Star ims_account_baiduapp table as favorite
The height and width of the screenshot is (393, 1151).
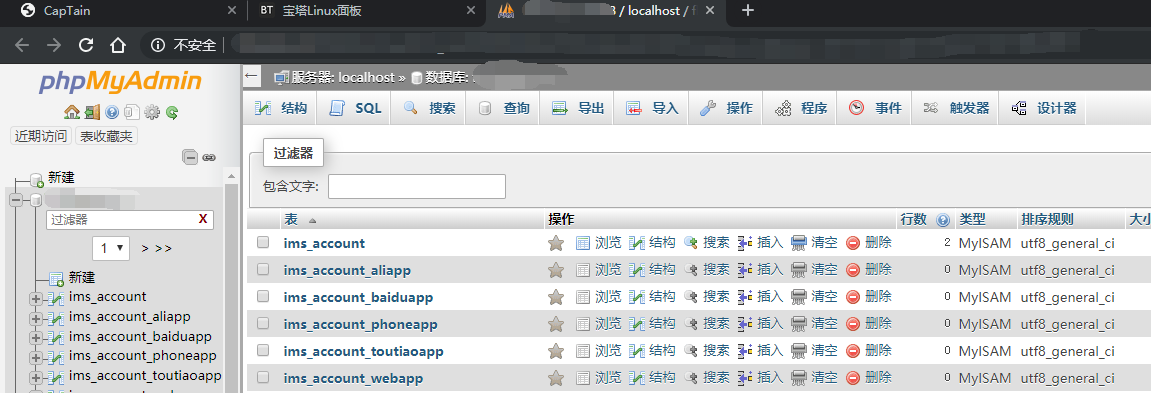(556, 298)
